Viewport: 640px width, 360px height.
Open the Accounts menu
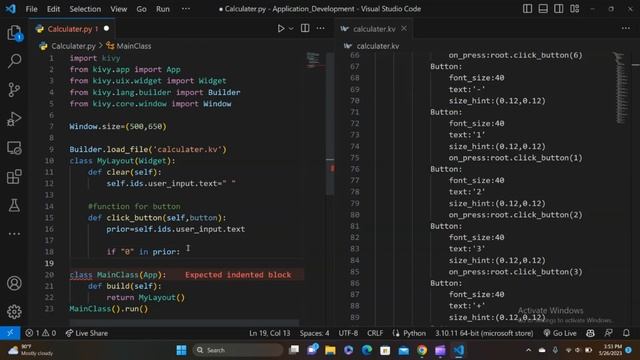[14, 283]
